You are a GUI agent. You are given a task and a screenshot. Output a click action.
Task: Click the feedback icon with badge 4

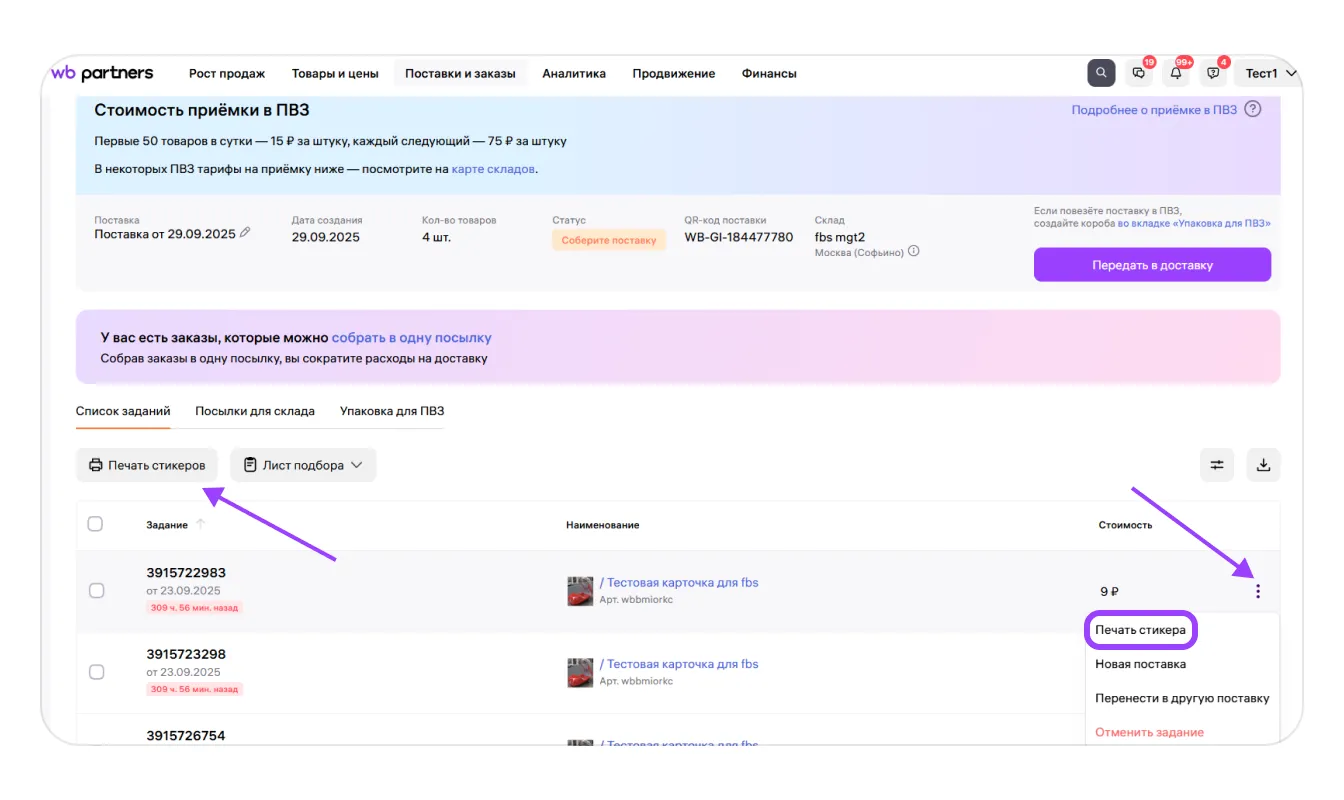[x=1213, y=73]
